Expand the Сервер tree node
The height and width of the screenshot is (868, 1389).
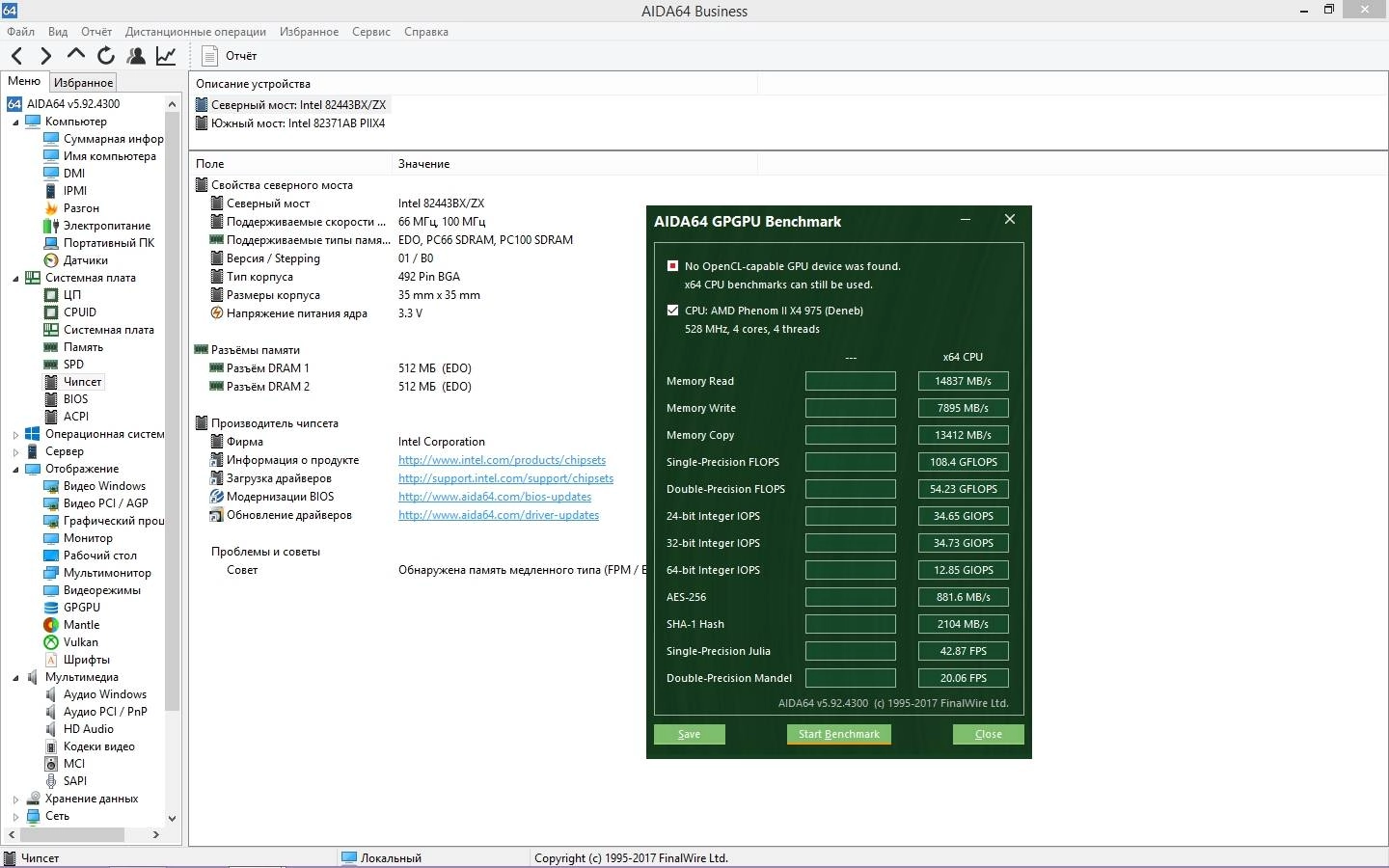(15, 452)
